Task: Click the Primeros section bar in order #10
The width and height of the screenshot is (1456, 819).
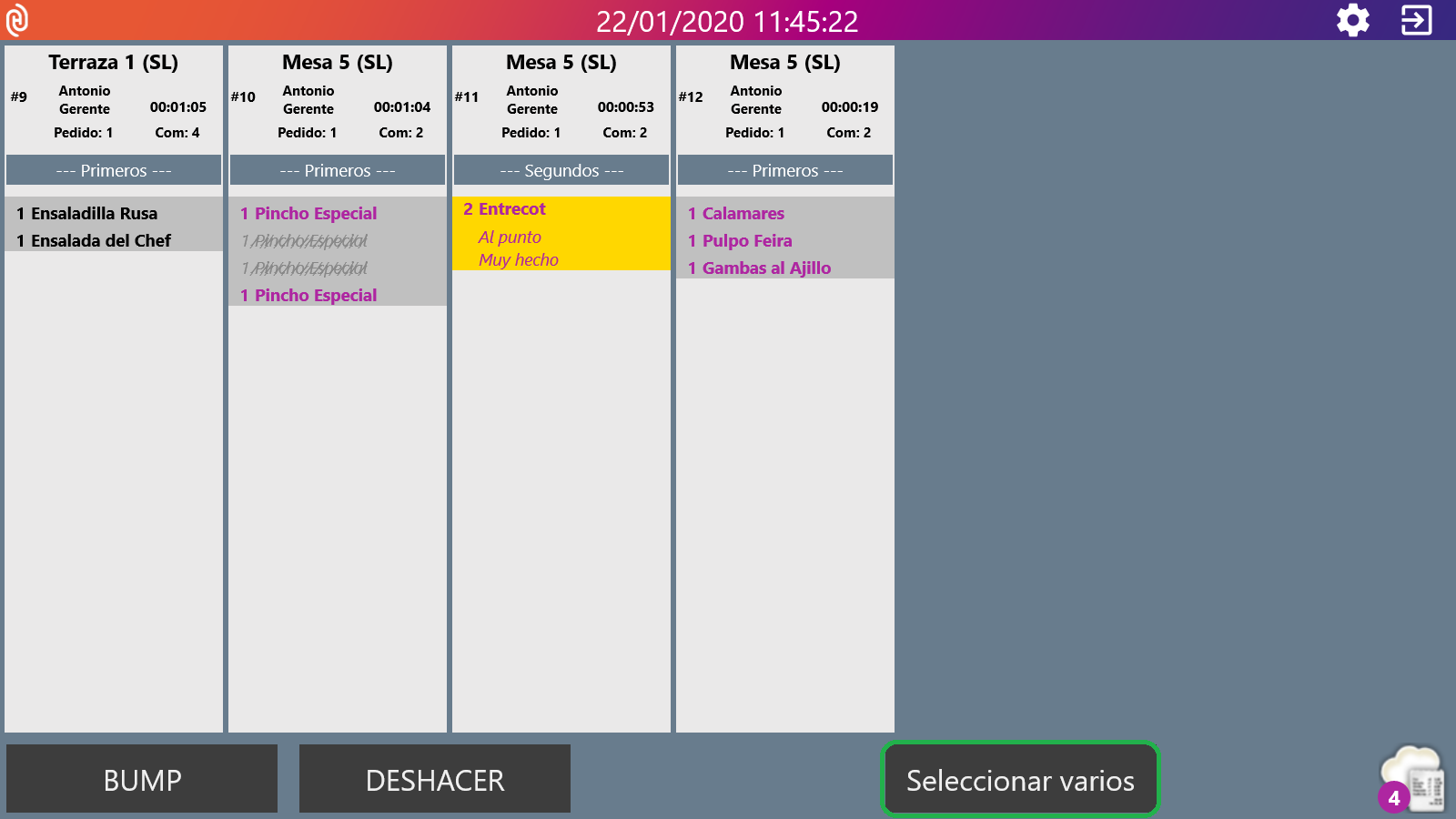Action: click(338, 171)
